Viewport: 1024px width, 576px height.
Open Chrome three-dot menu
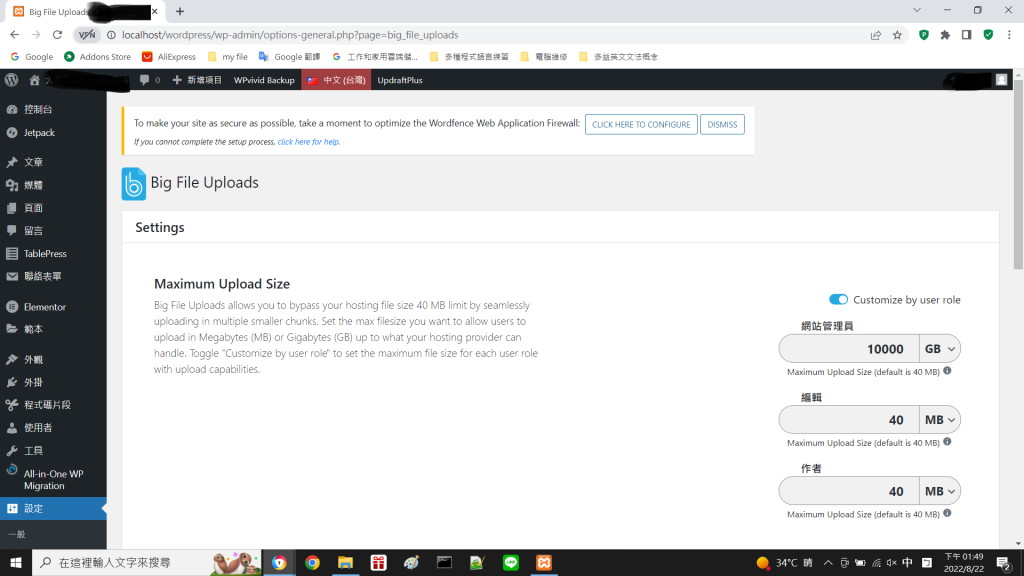click(1009, 35)
